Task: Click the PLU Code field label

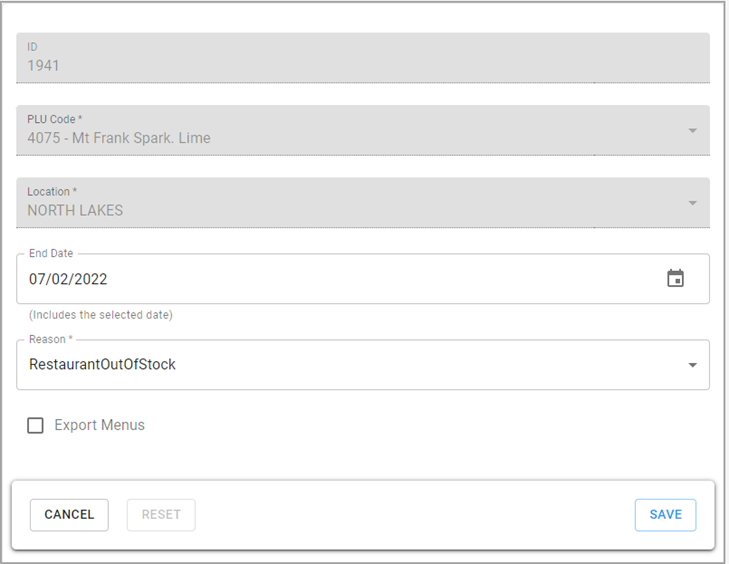Action: click(54, 119)
